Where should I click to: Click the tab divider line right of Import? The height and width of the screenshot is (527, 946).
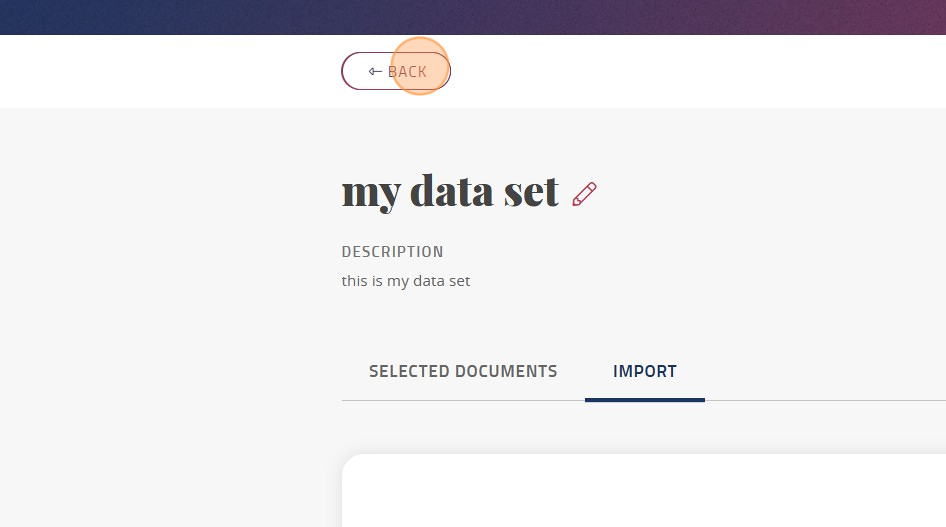(x=825, y=400)
